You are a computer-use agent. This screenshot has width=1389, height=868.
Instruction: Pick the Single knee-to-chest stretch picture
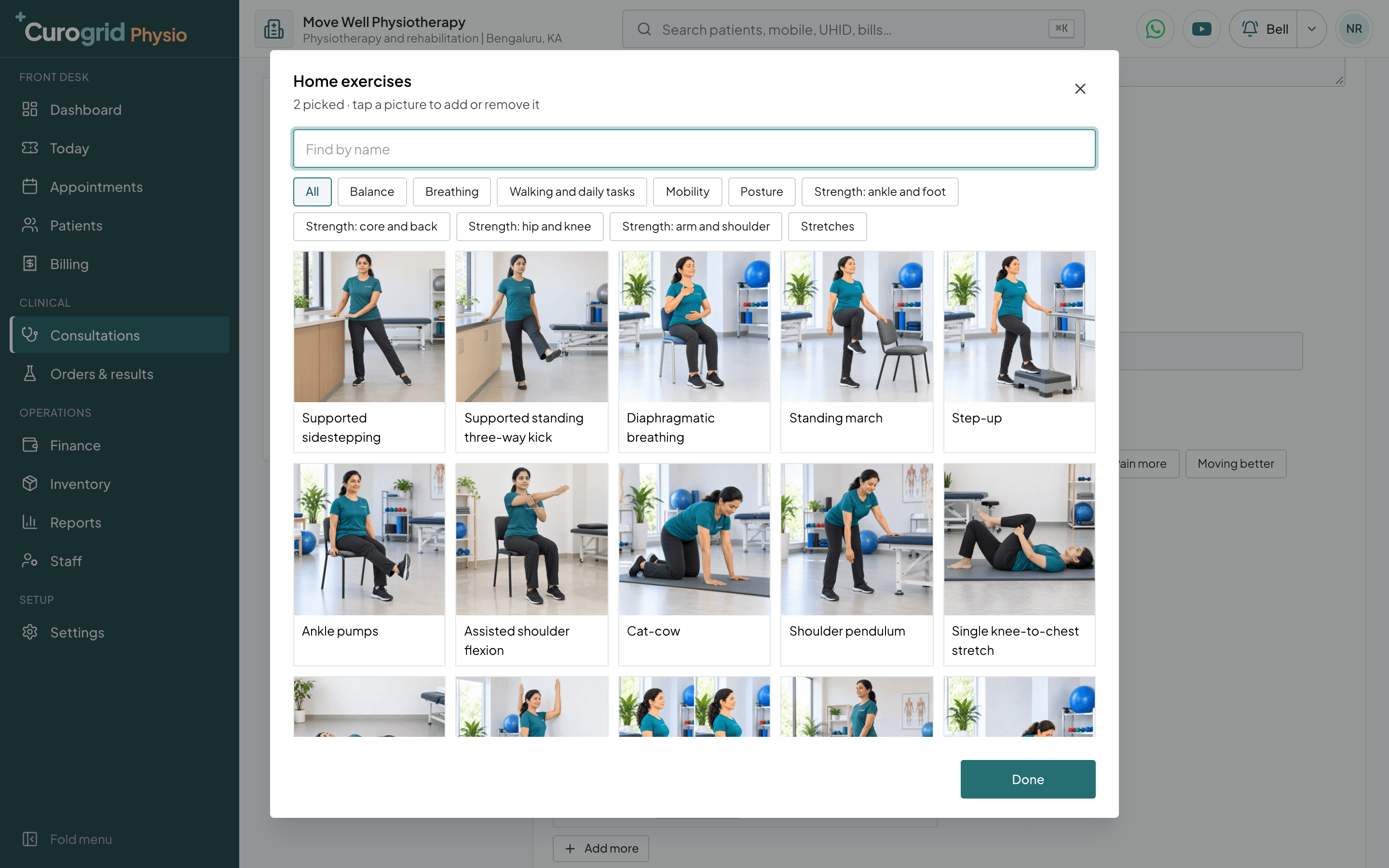coord(1019,540)
